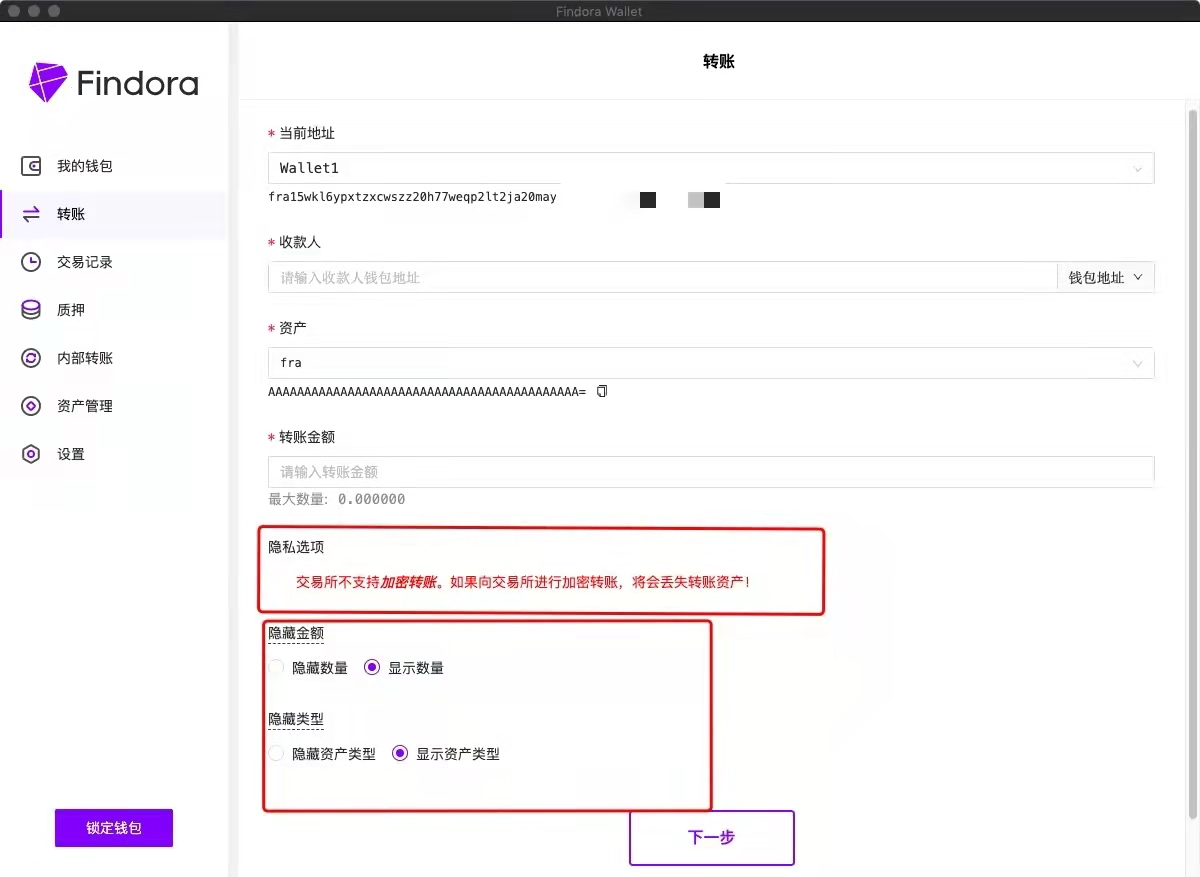Viewport: 1200px width, 877px height.
Task: Click the 资产 field label
Action: click(x=293, y=328)
